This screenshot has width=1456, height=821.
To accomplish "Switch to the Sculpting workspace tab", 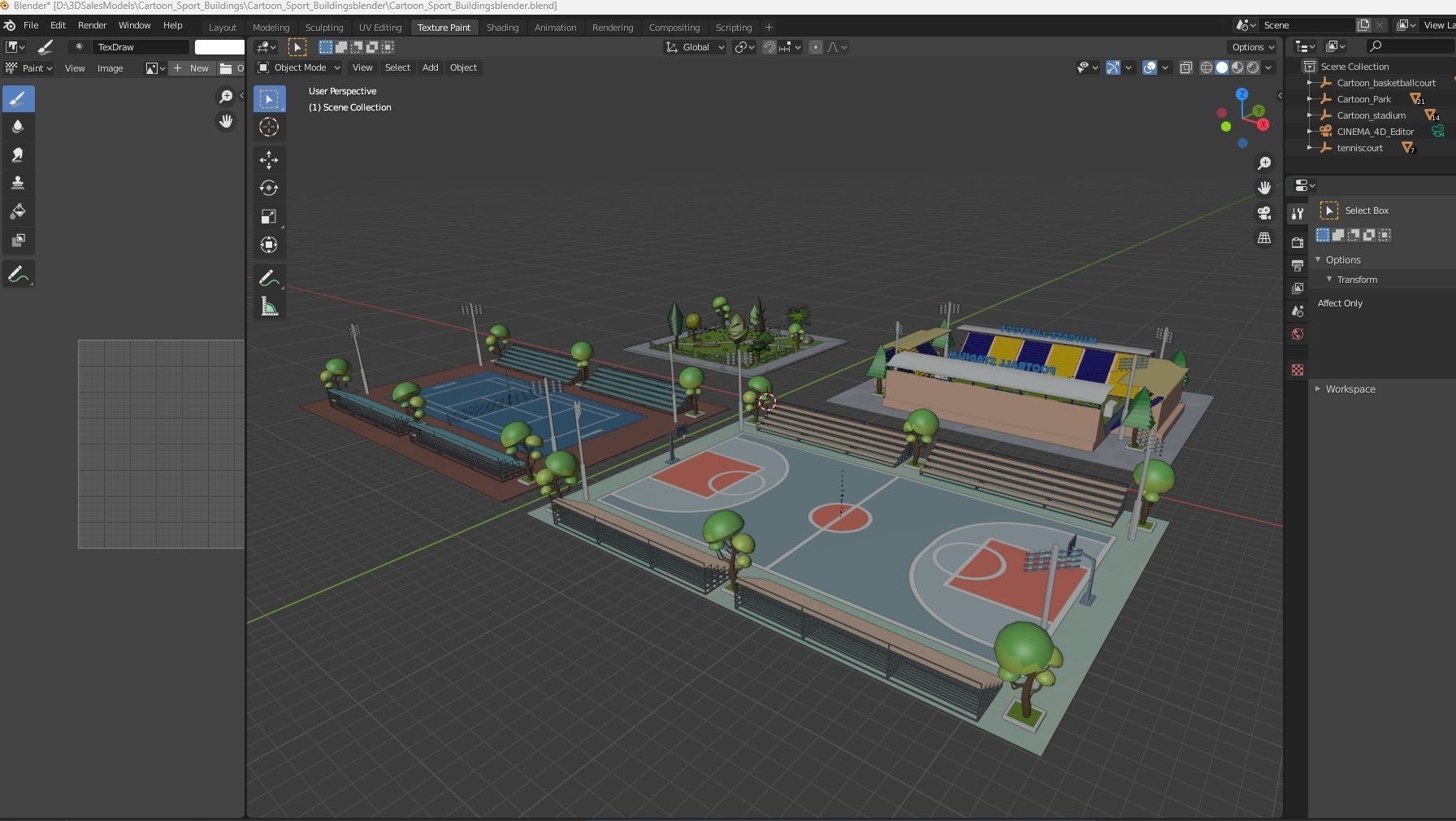I will tap(324, 28).
